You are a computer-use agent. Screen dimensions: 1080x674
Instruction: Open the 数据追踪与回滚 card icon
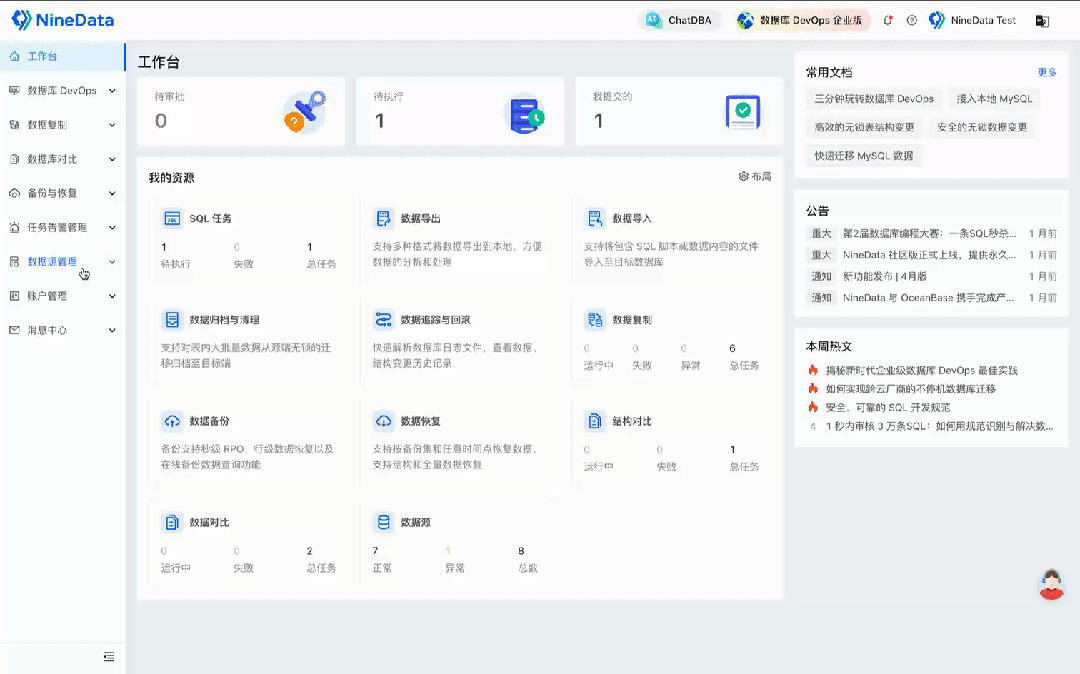click(384, 319)
